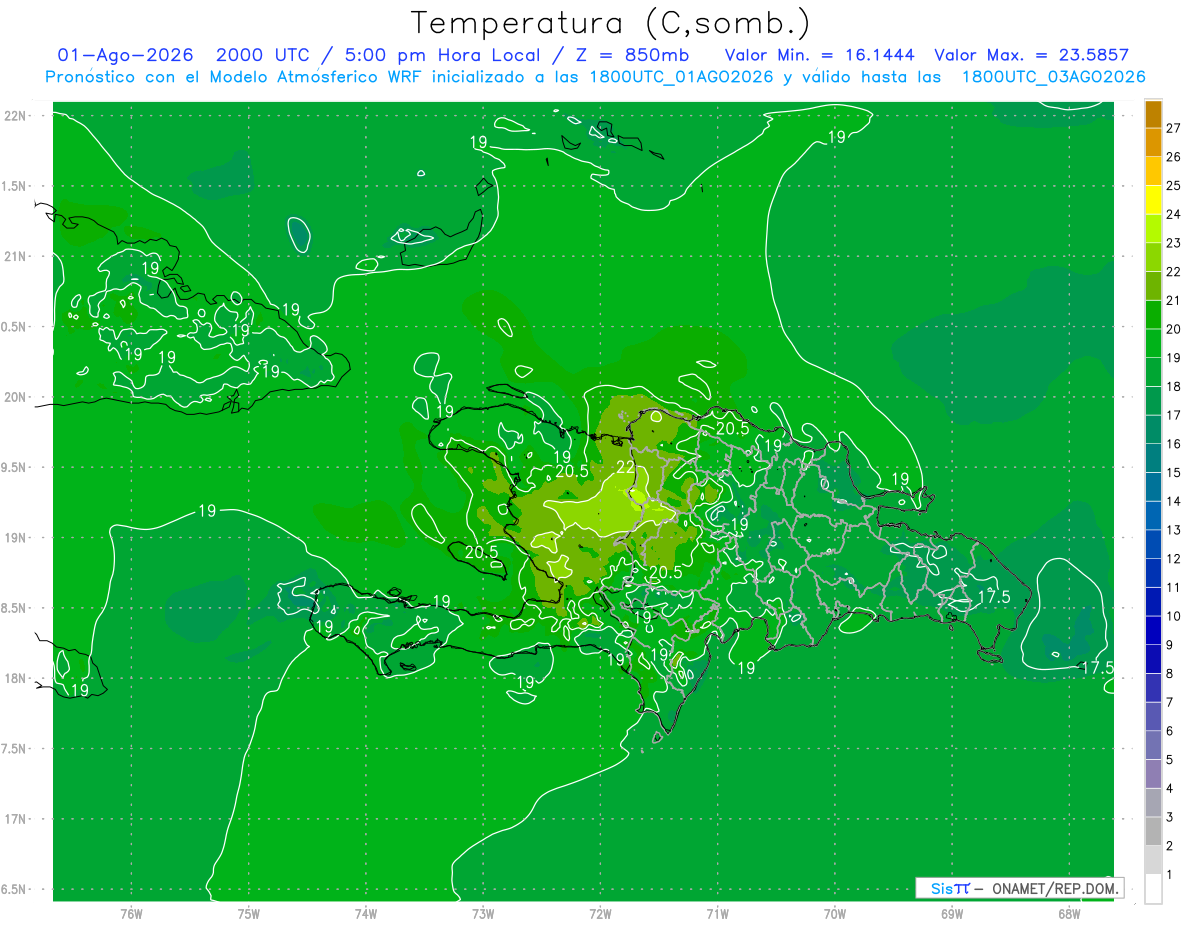Screen dimensions: 1200x927
Task: Select the date '01-Ago-2026' in header
Action: tap(126, 55)
